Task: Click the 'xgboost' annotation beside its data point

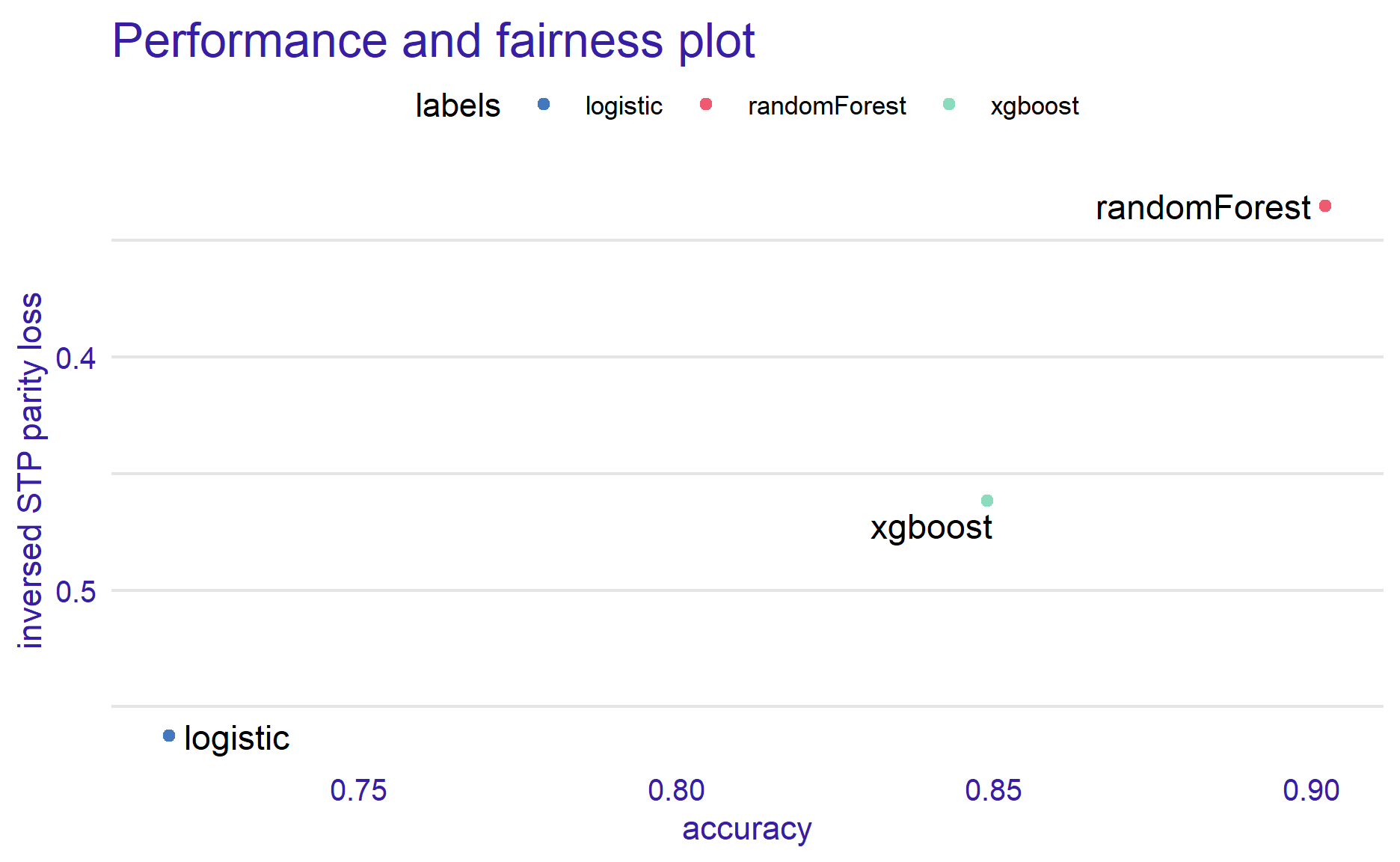Action: [x=931, y=528]
